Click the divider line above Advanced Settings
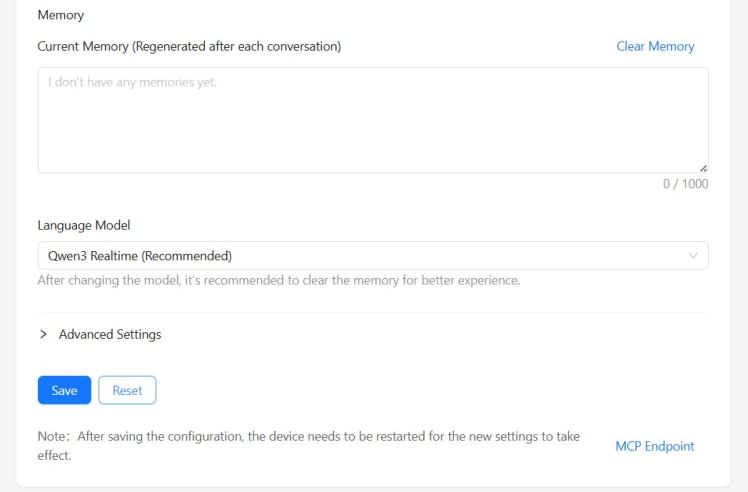The width and height of the screenshot is (748, 492). 372,312
